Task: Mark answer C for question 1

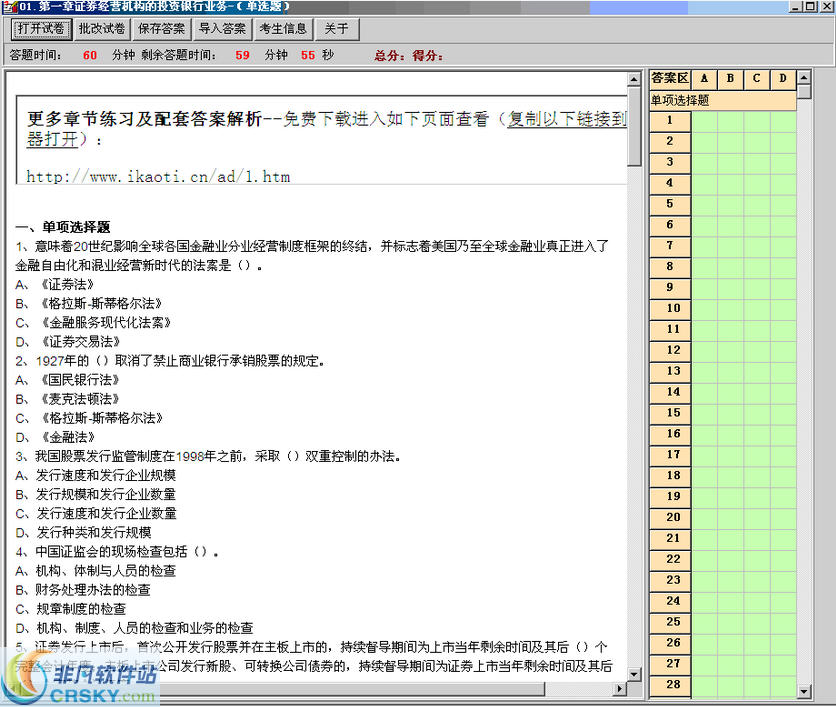Action: pyautogui.click(x=757, y=121)
